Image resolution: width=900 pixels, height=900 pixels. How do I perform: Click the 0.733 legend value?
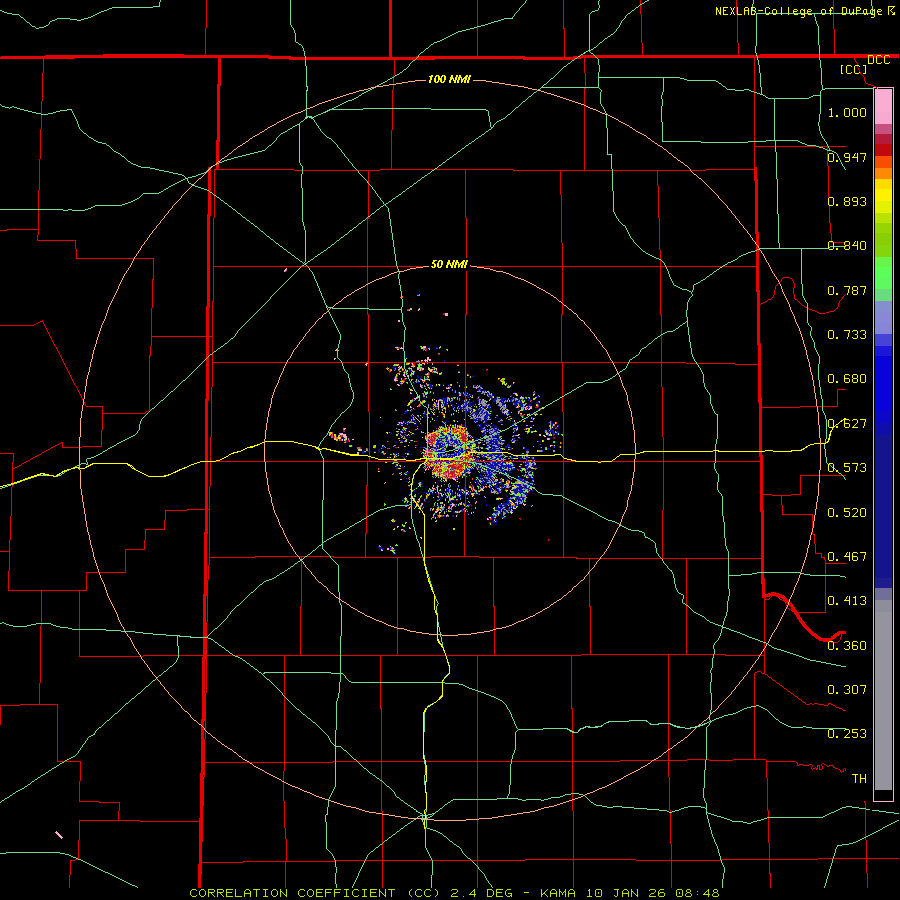[847, 334]
